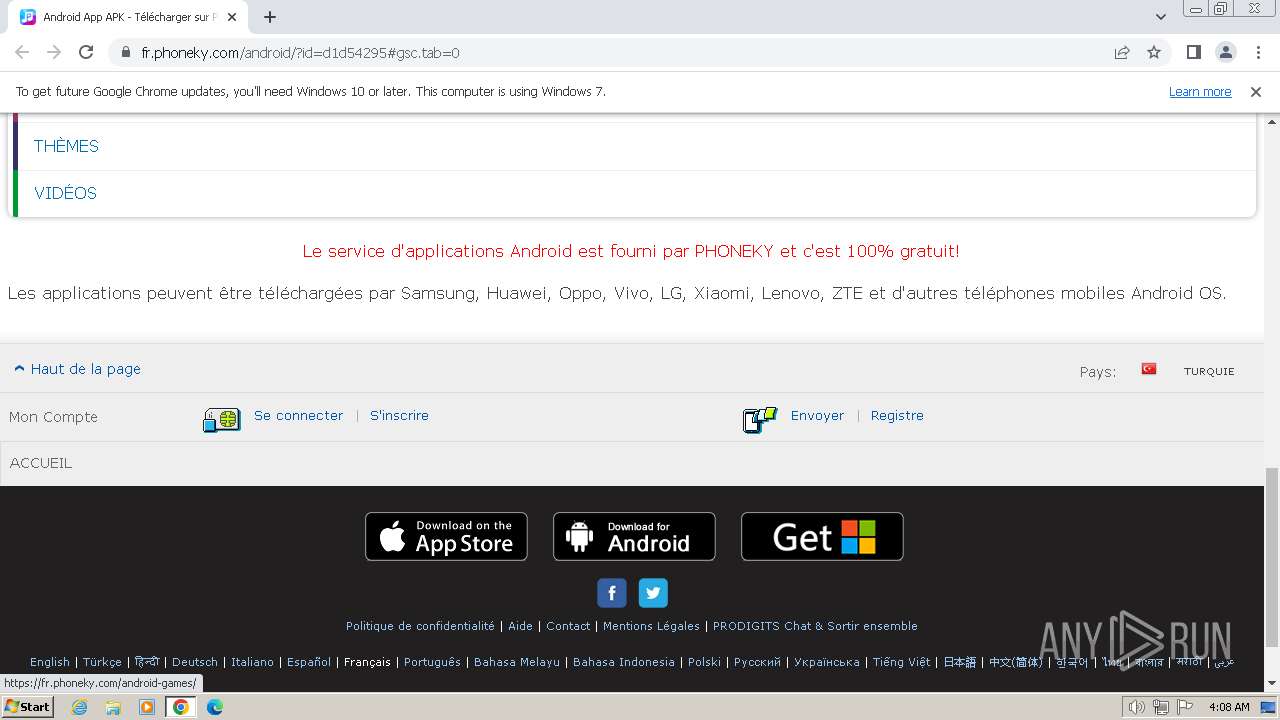Switch site language to Deutsch
The height and width of the screenshot is (720, 1280).
coord(195,662)
